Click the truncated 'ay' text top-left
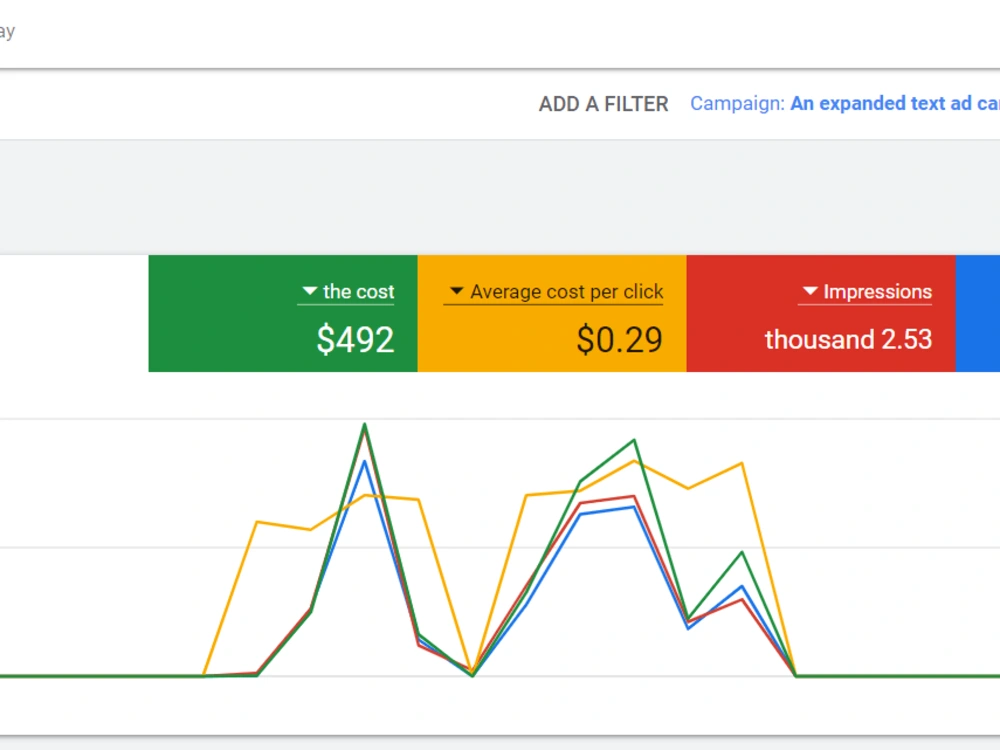 pyautogui.click(x=7, y=32)
